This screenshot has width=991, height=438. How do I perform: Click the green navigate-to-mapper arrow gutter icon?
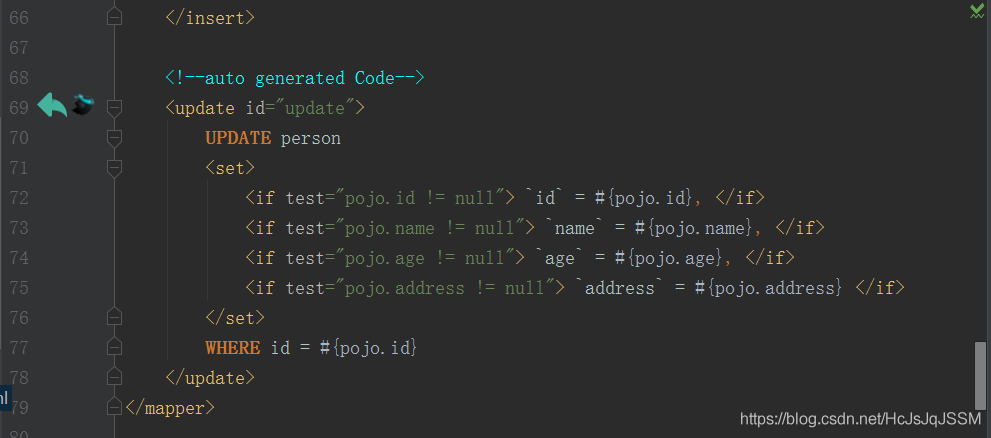point(51,105)
